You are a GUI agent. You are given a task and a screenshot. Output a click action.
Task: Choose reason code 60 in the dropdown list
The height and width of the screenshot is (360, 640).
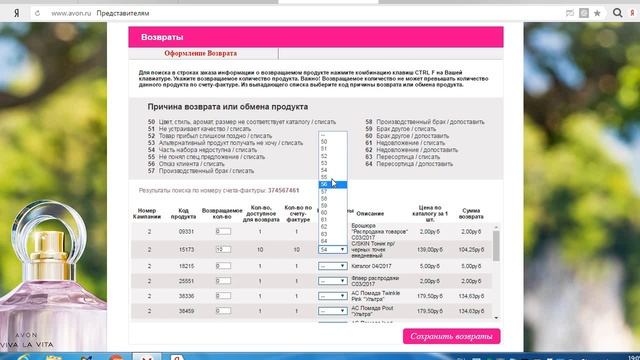tap(333, 213)
